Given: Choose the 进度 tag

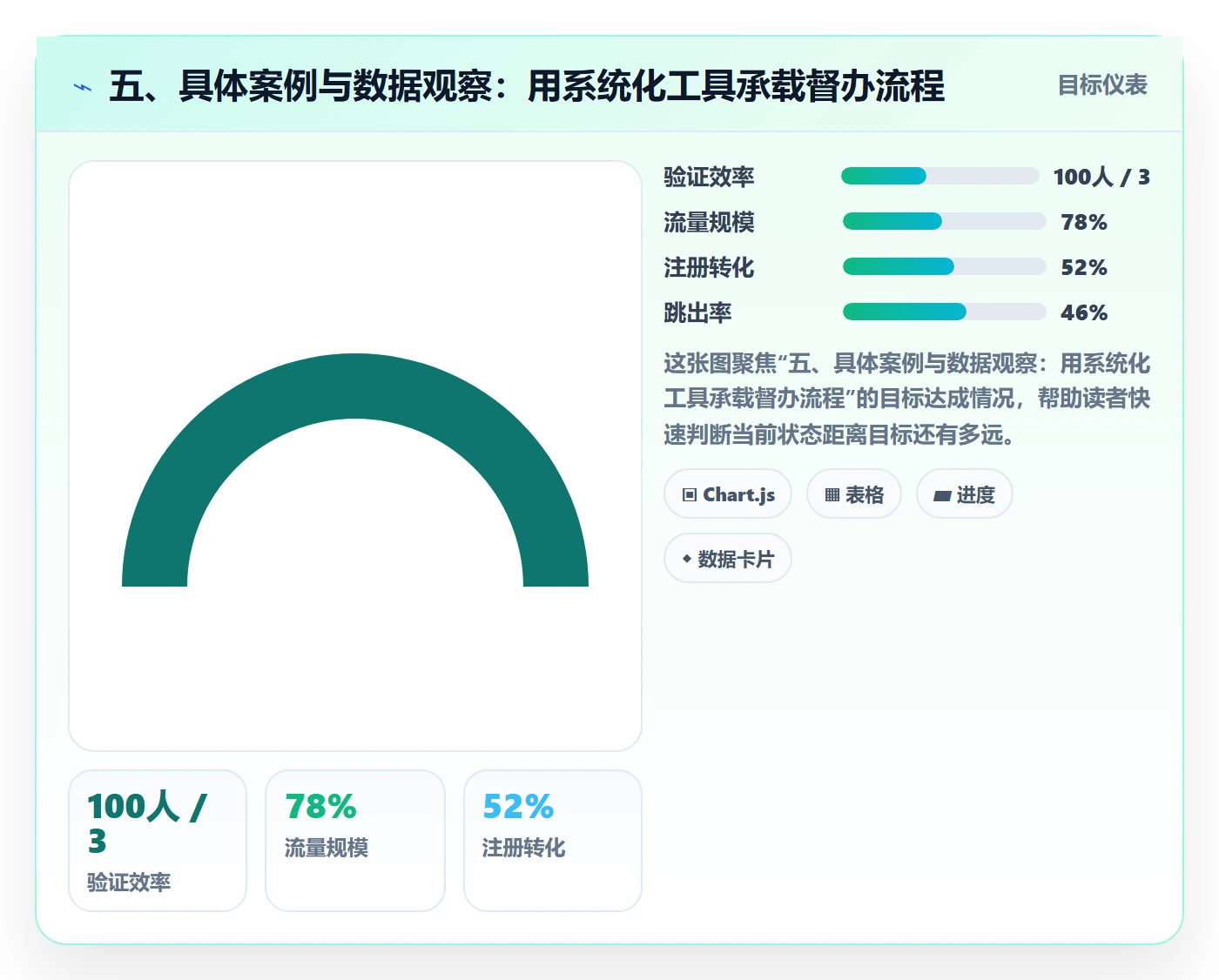Looking at the screenshot, I should click(965, 494).
